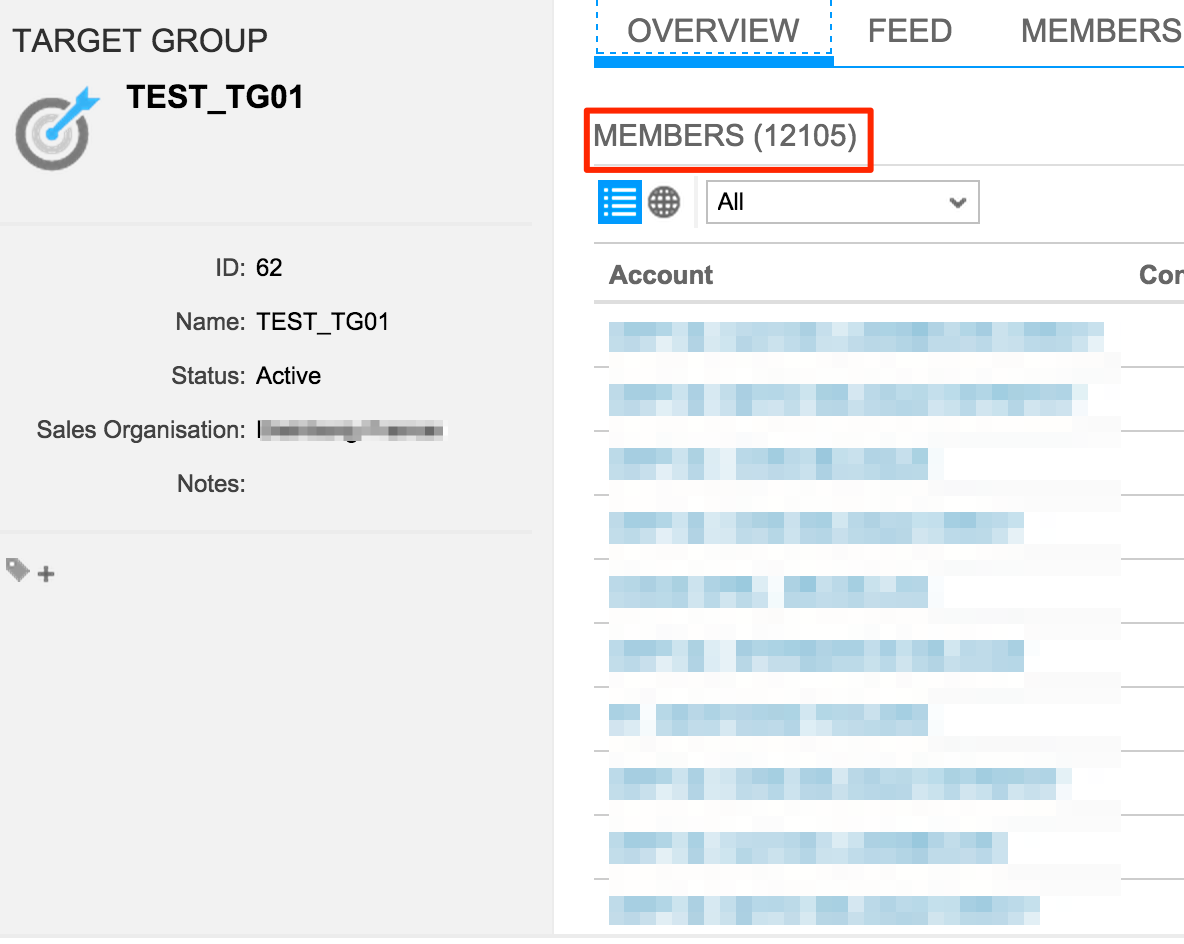This screenshot has width=1184, height=944.
Task: Select the OVERVIEW tab
Action: point(712,30)
